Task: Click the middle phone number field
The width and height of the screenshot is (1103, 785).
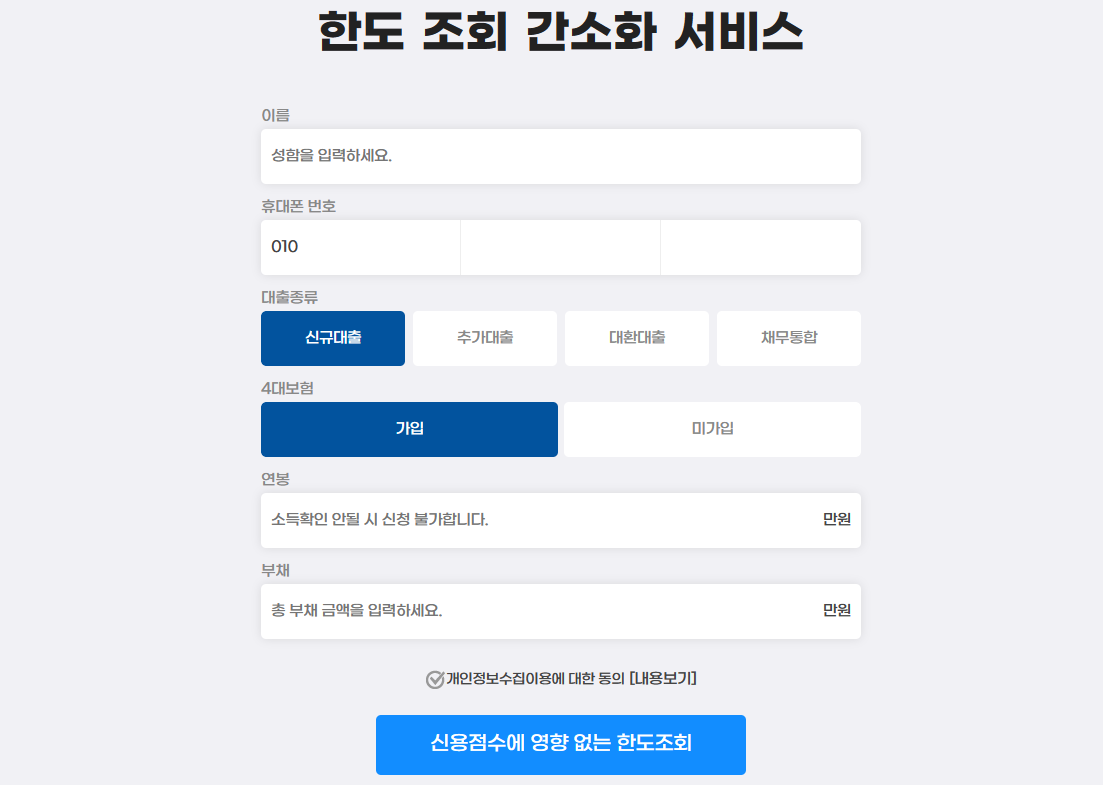Action: tap(560, 247)
